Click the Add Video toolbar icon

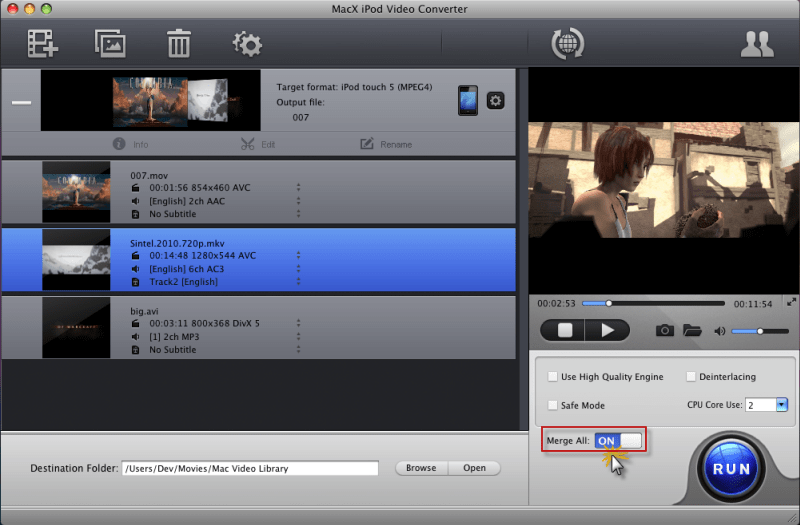43,43
